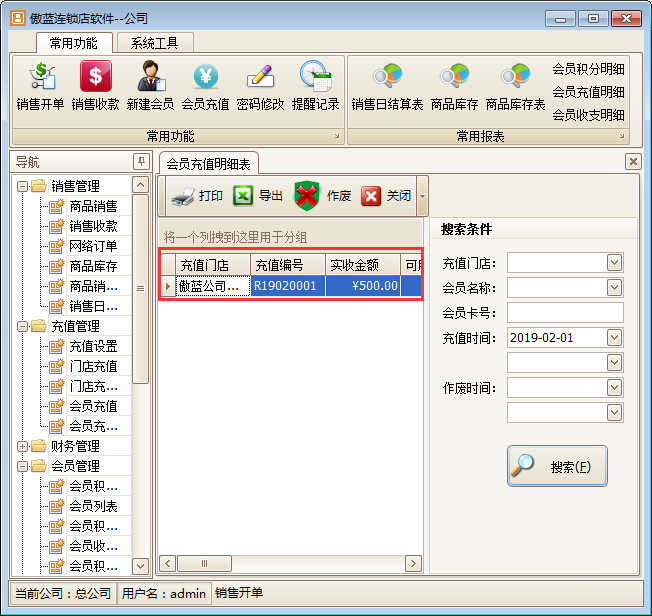652x616 pixels.
Task: Export data with the 导出 button
Action: pyautogui.click(x=258, y=196)
